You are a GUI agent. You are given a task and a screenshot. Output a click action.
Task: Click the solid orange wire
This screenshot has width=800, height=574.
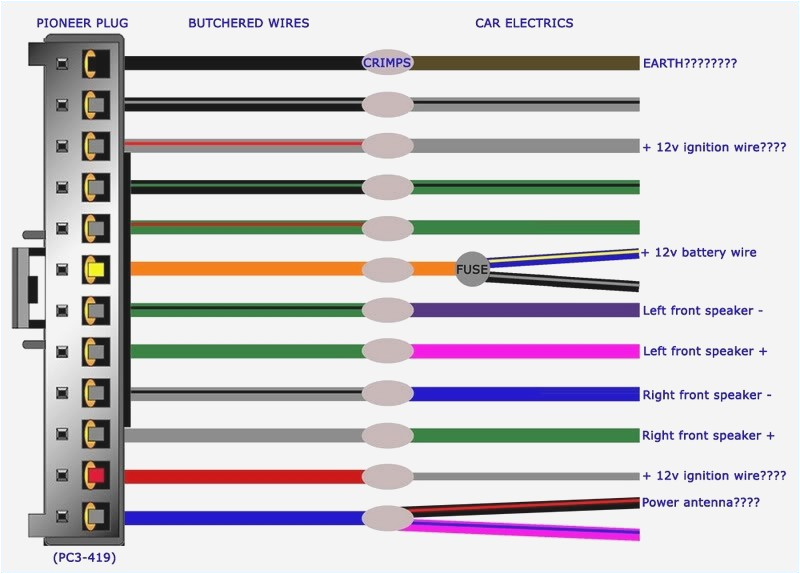click(247, 269)
